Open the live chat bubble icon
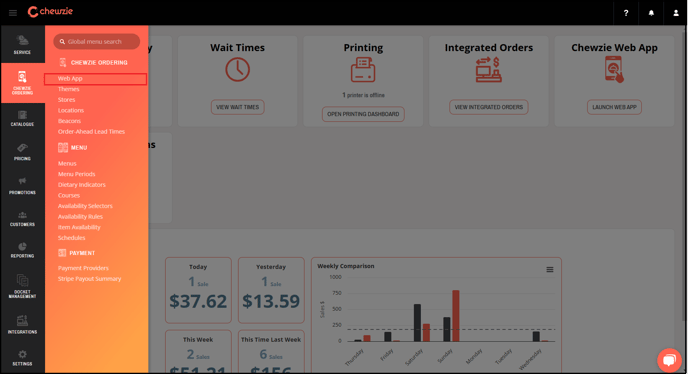 (669, 360)
